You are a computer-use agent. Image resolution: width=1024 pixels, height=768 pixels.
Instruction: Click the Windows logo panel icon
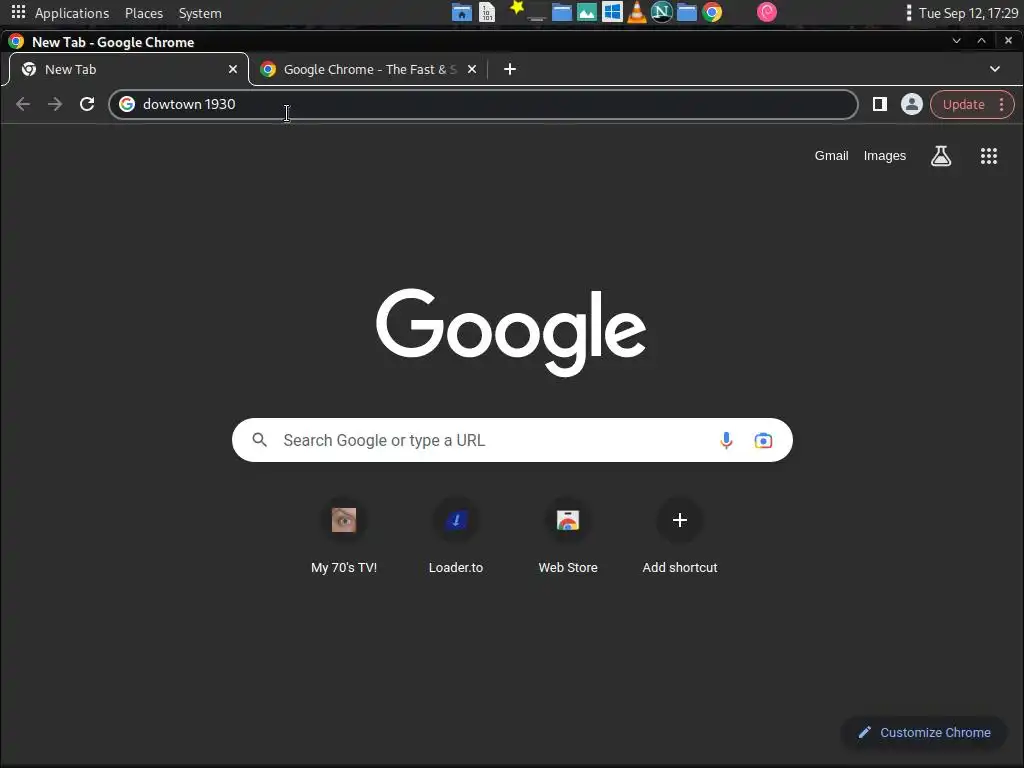pos(612,12)
